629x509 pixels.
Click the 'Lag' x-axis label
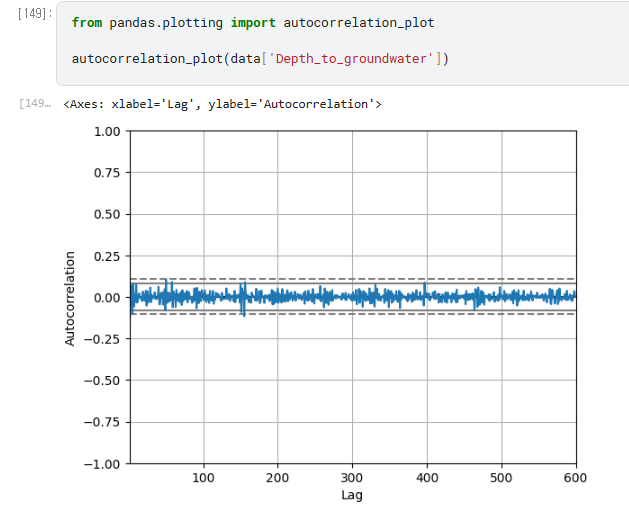click(352, 495)
